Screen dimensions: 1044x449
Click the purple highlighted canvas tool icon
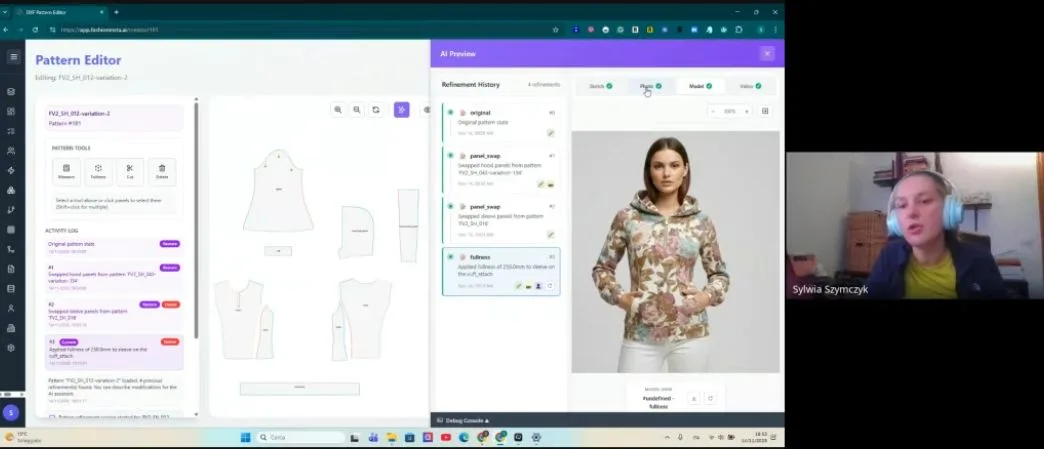tap(401, 110)
